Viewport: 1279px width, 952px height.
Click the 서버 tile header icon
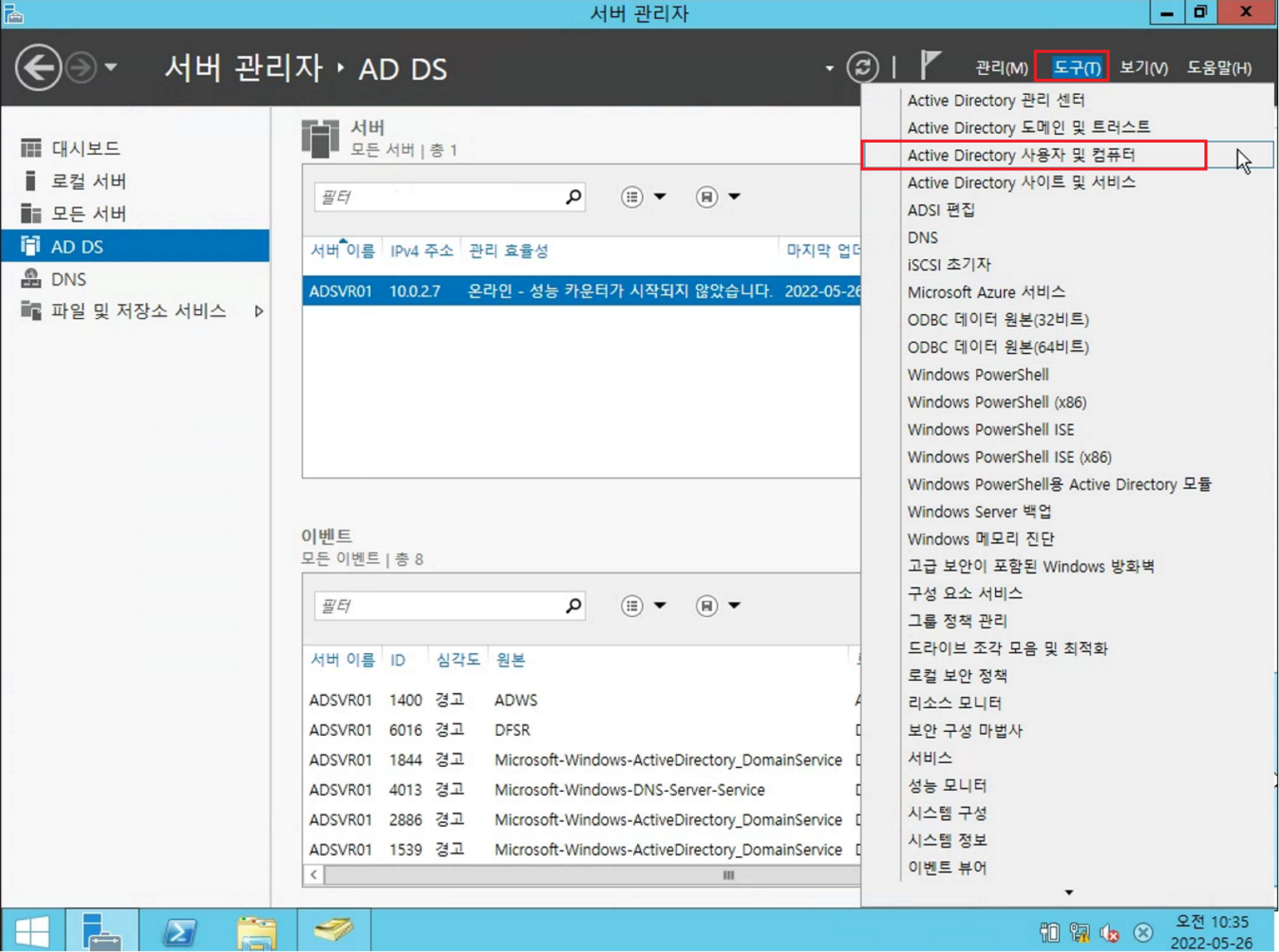pyautogui.click(x=321, y=139)
